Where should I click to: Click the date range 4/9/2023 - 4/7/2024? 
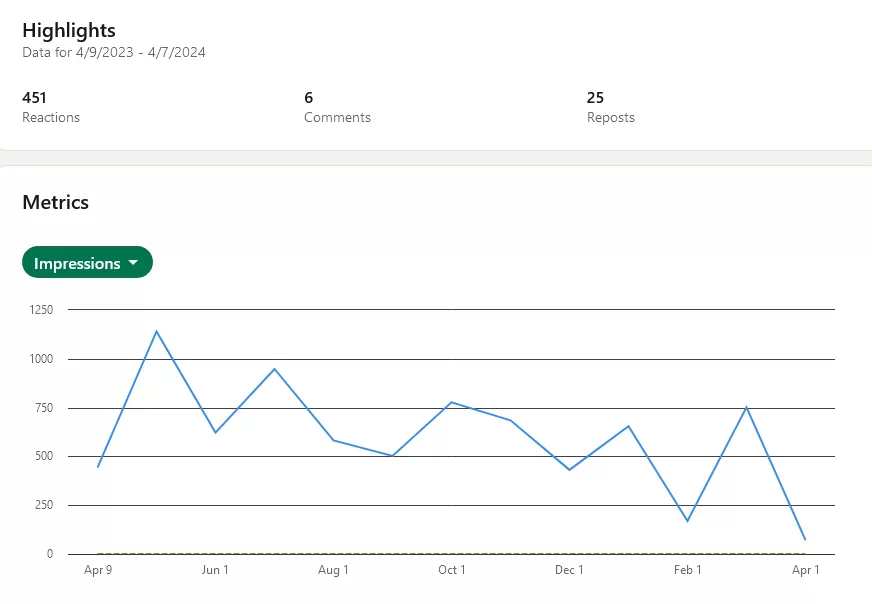tap(113, 52)
